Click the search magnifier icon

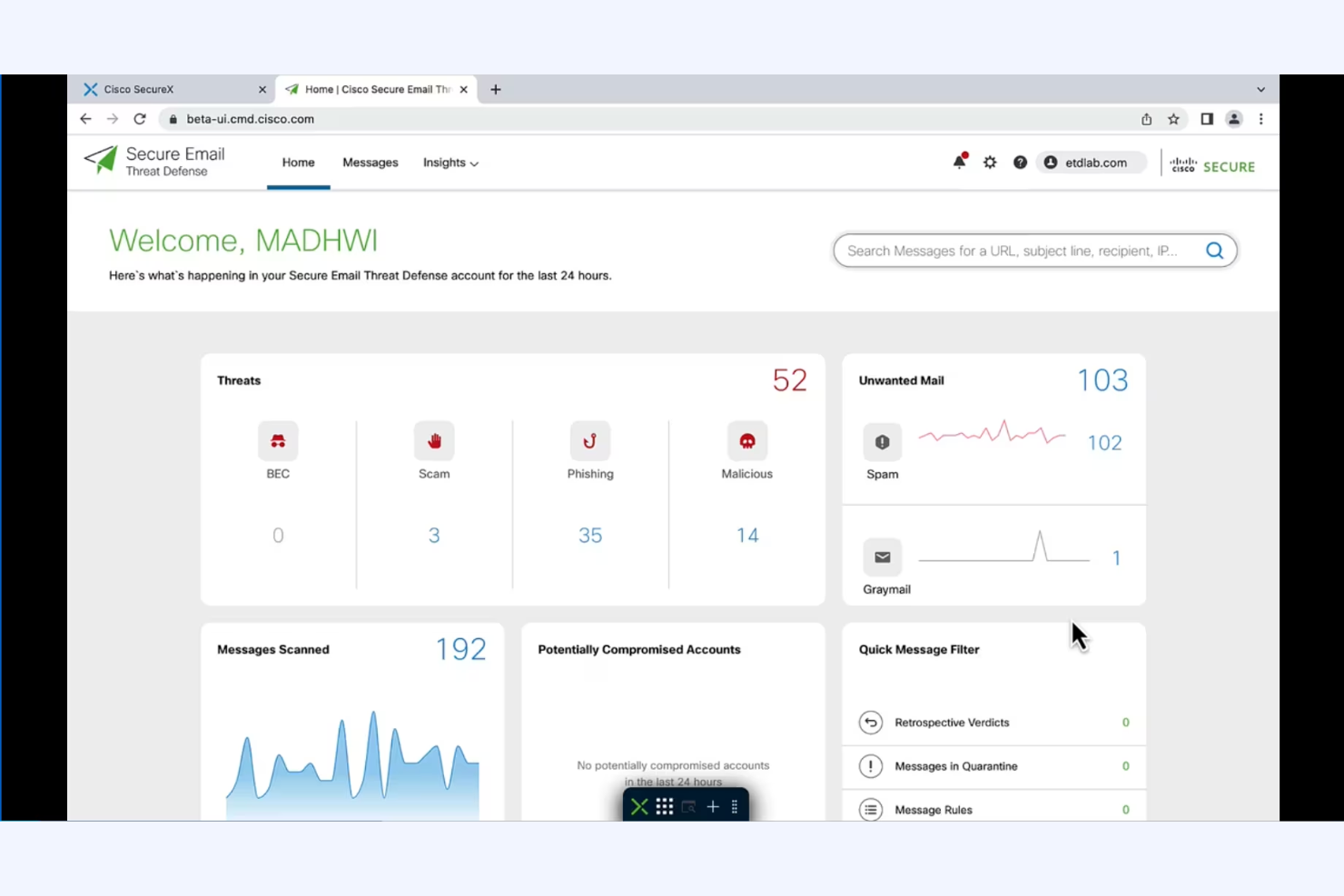click(1214, 251)
